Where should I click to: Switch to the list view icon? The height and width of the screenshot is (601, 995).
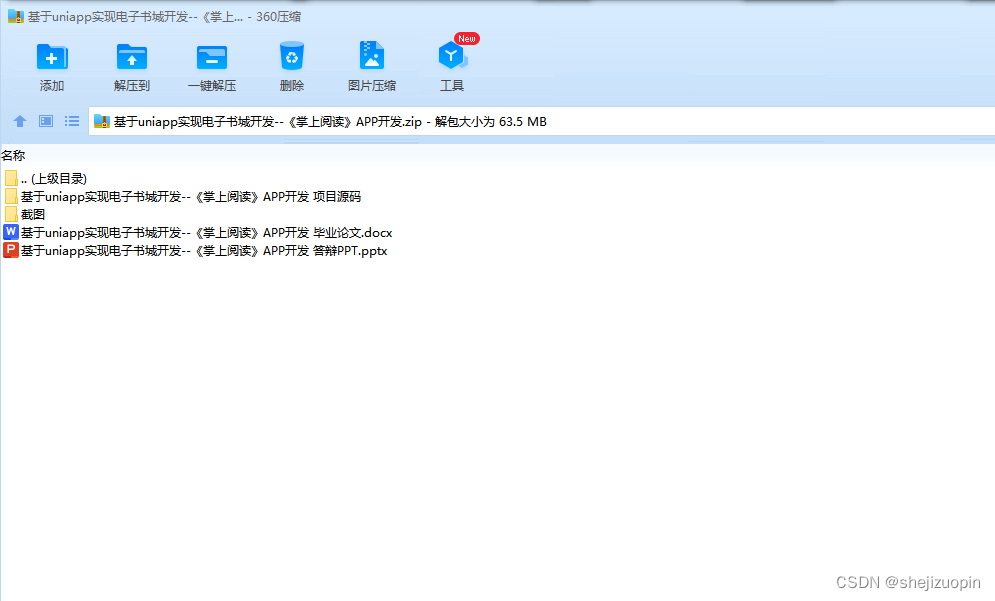[x=72, y=121]
